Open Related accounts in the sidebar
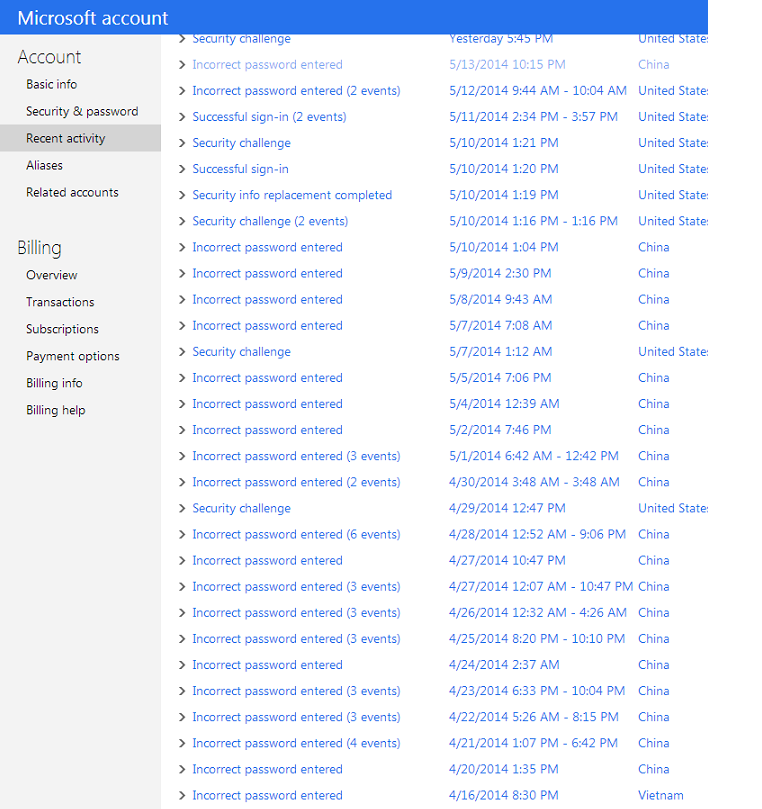 [x=72, y=192]
